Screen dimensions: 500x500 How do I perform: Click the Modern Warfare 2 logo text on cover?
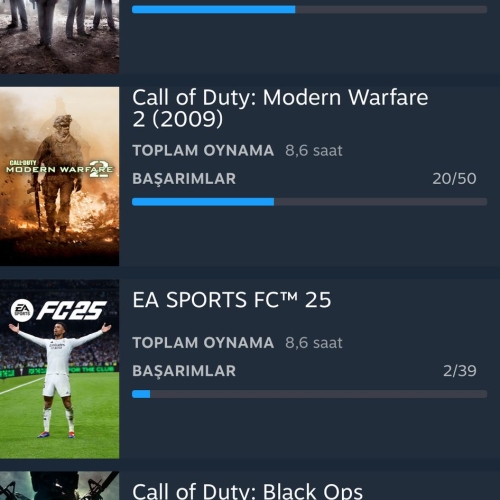point(60,168)
